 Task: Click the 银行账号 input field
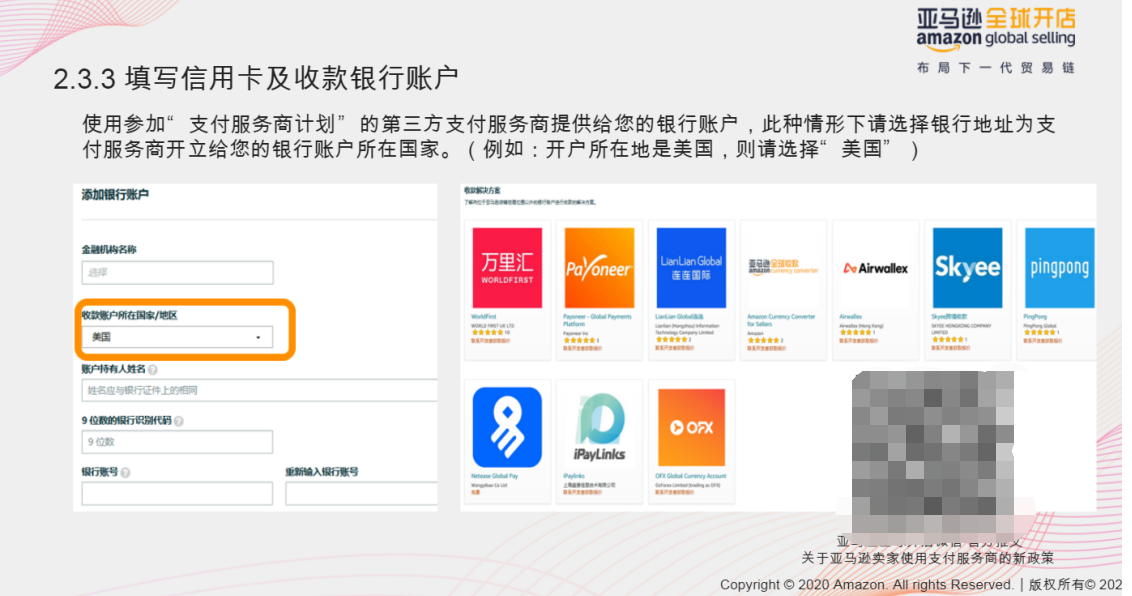tap(177, 492)
